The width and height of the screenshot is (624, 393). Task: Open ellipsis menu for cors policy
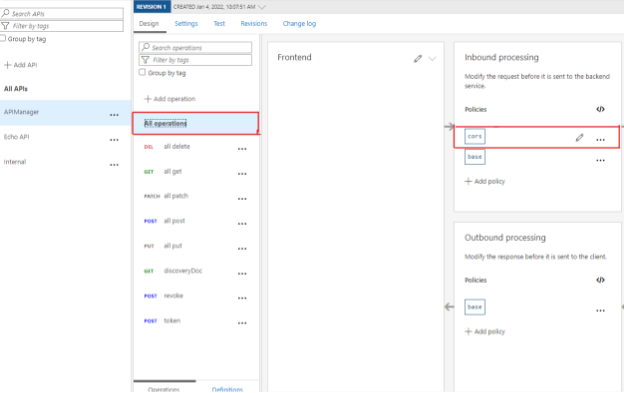pyautogui.click(x=600, y=140)
